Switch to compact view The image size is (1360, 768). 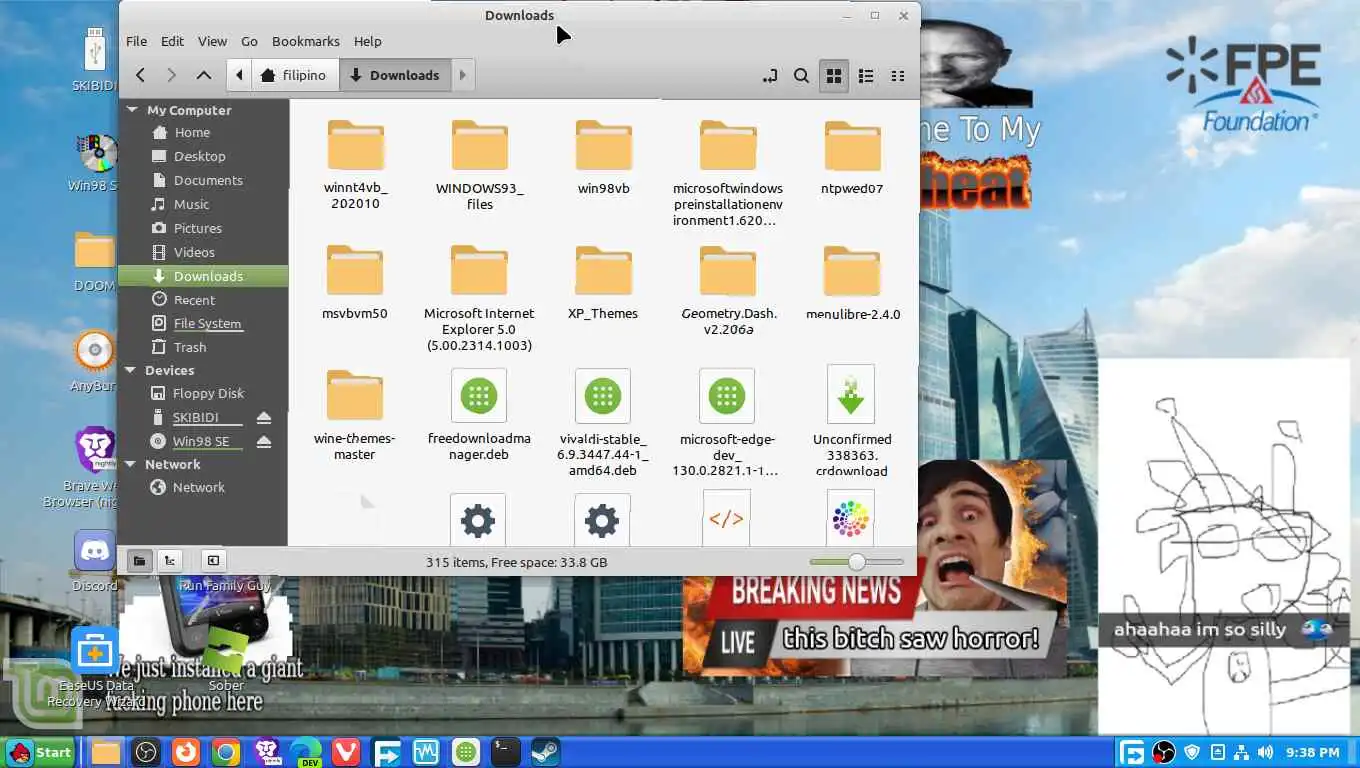coord(898,75)
